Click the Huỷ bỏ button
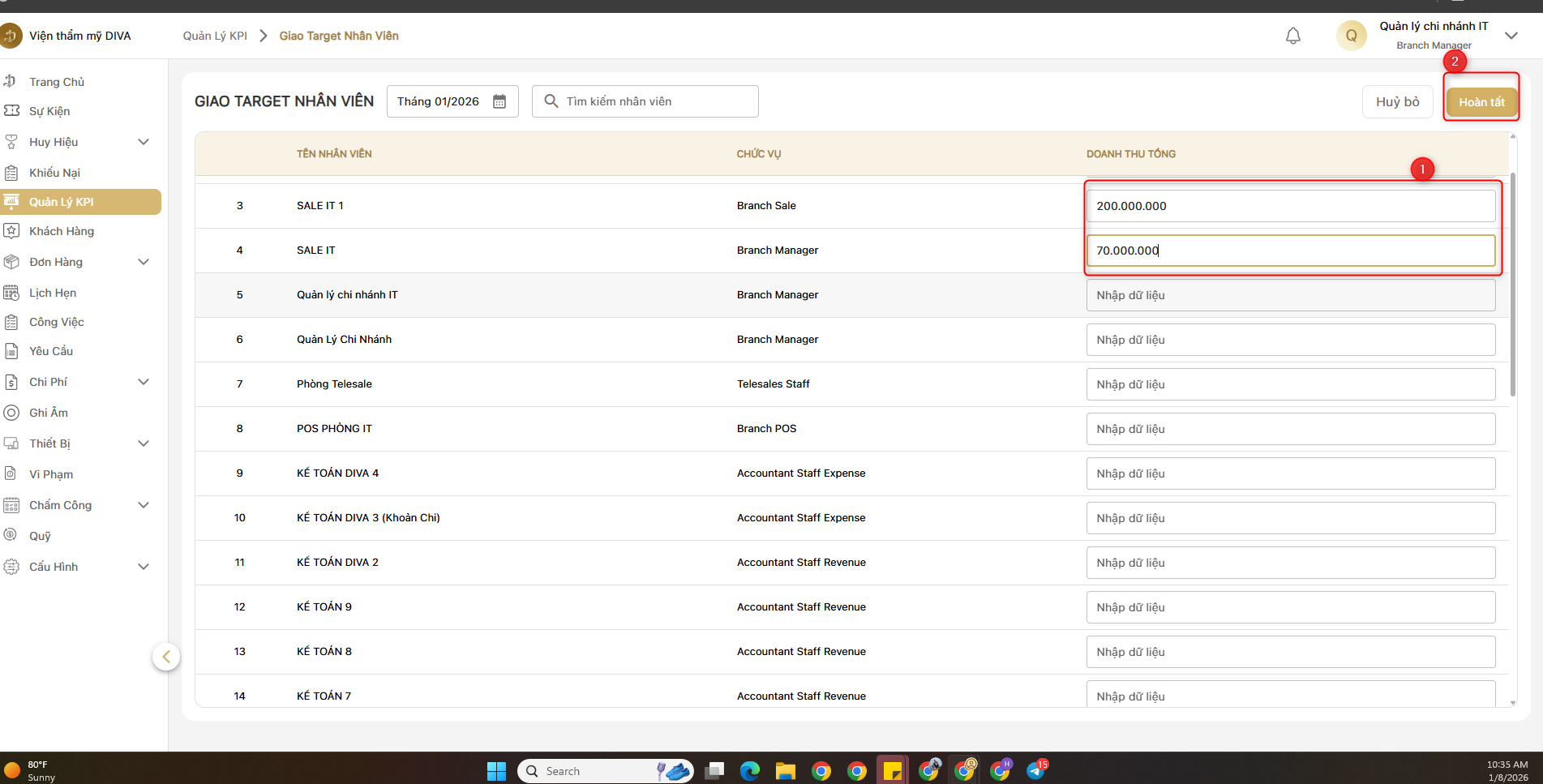Screen dimensions: 1543x784 [x=1397, y=102]
